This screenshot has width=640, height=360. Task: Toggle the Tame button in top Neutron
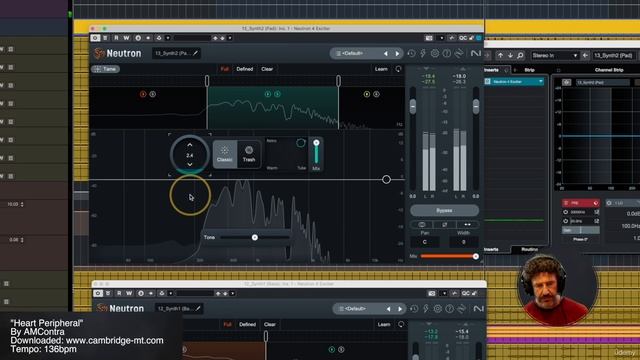click(x=105, y=69)
